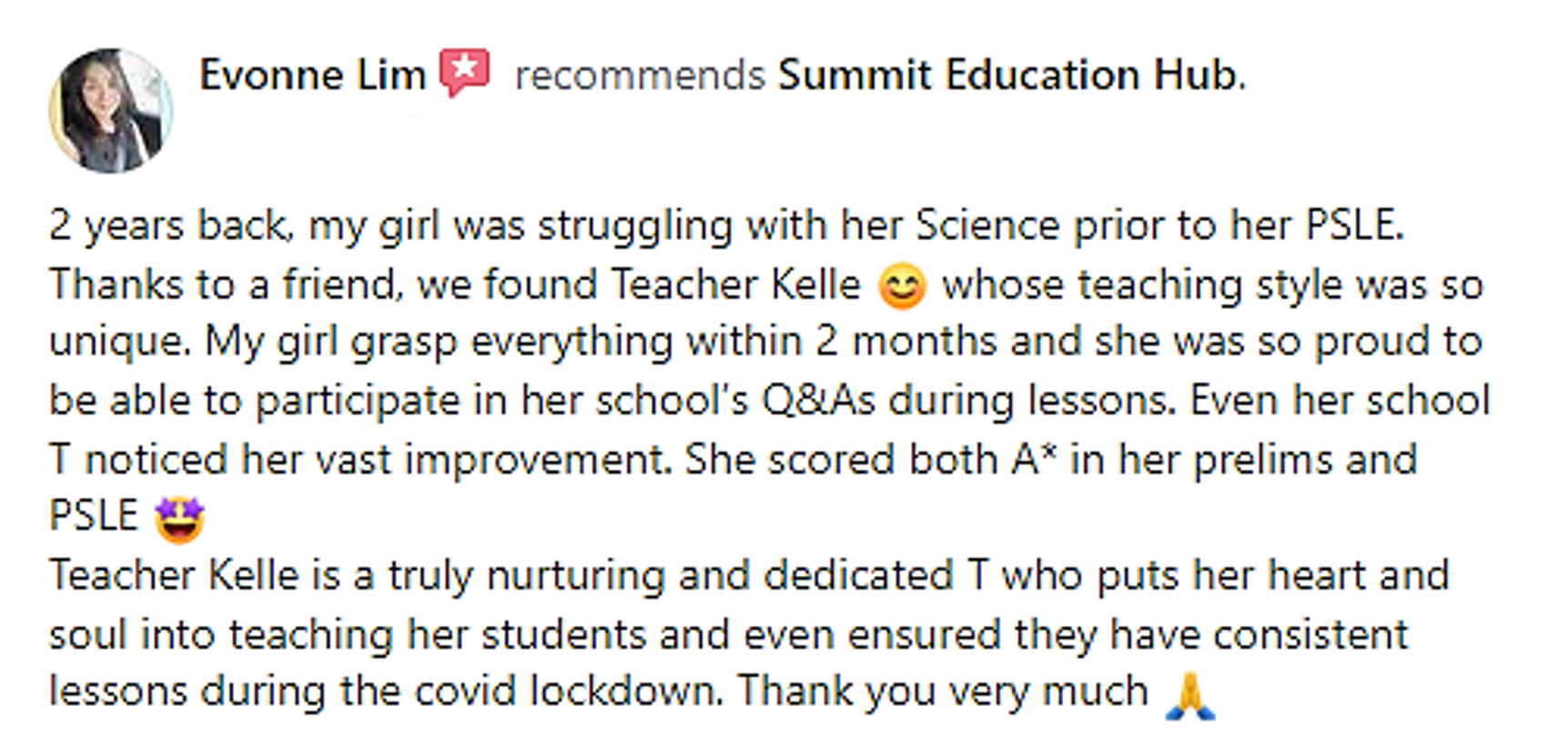Screen dimensions: 1568x756
Task: Click the '2 months' text
Action: (906, 342)
